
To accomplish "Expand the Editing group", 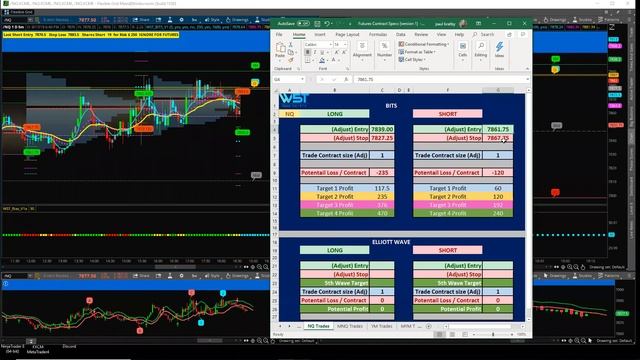I will tap(480, 50).
